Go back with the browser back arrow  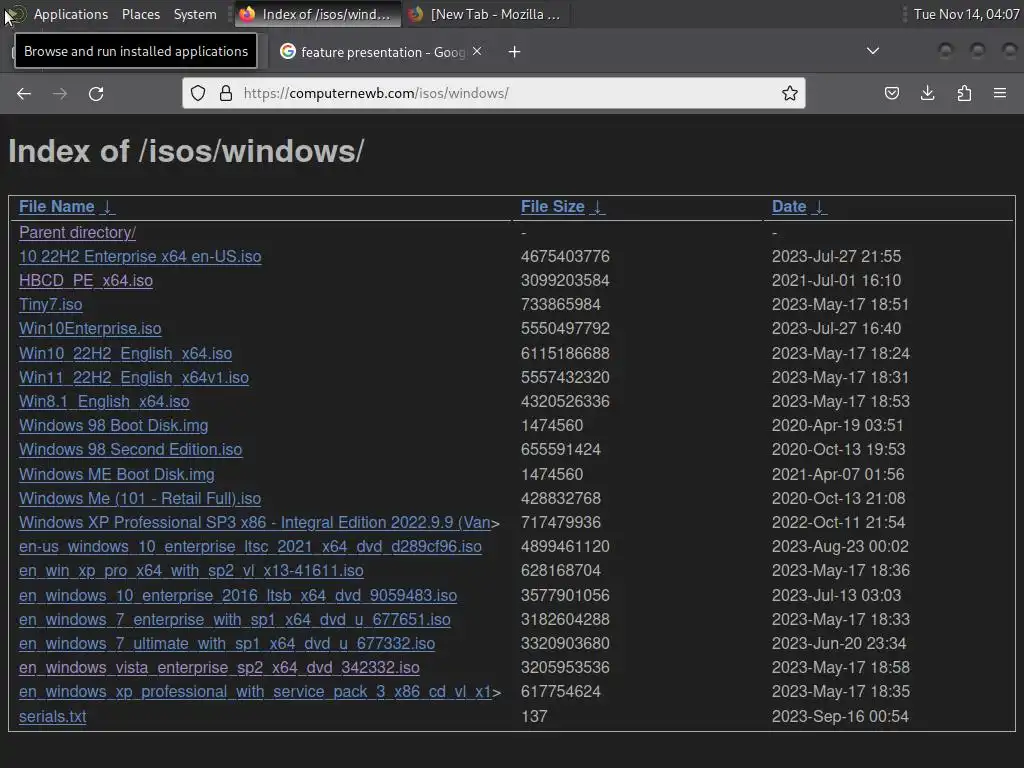[24, 93]
